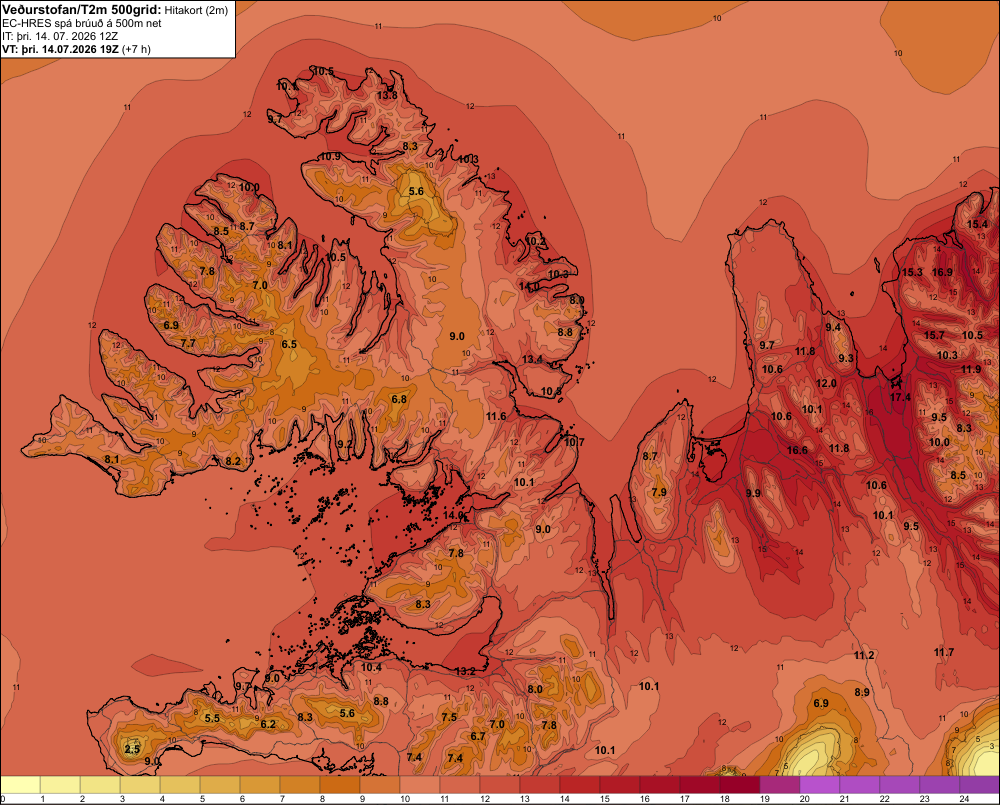Click the 'IT: þri. 14. 07. 2026 12Z' init time
Image resolution: width=1000 pixels, height=805 pixels.
click(x=60, y=36)
